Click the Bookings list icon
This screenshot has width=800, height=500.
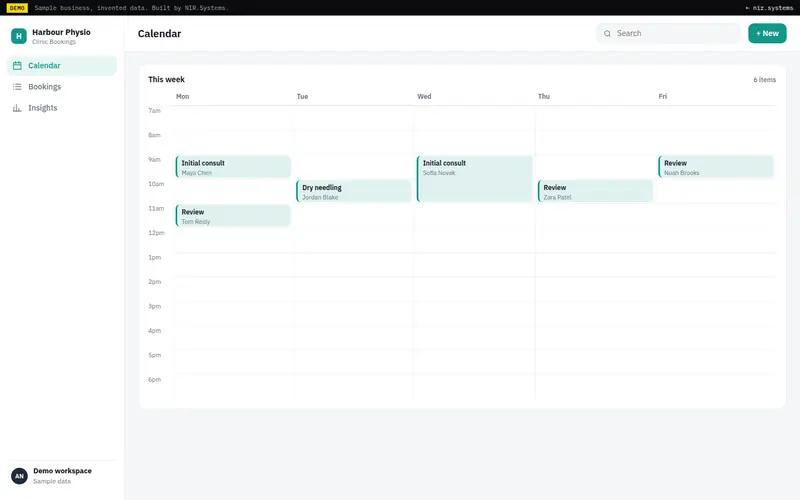point(17,87)
